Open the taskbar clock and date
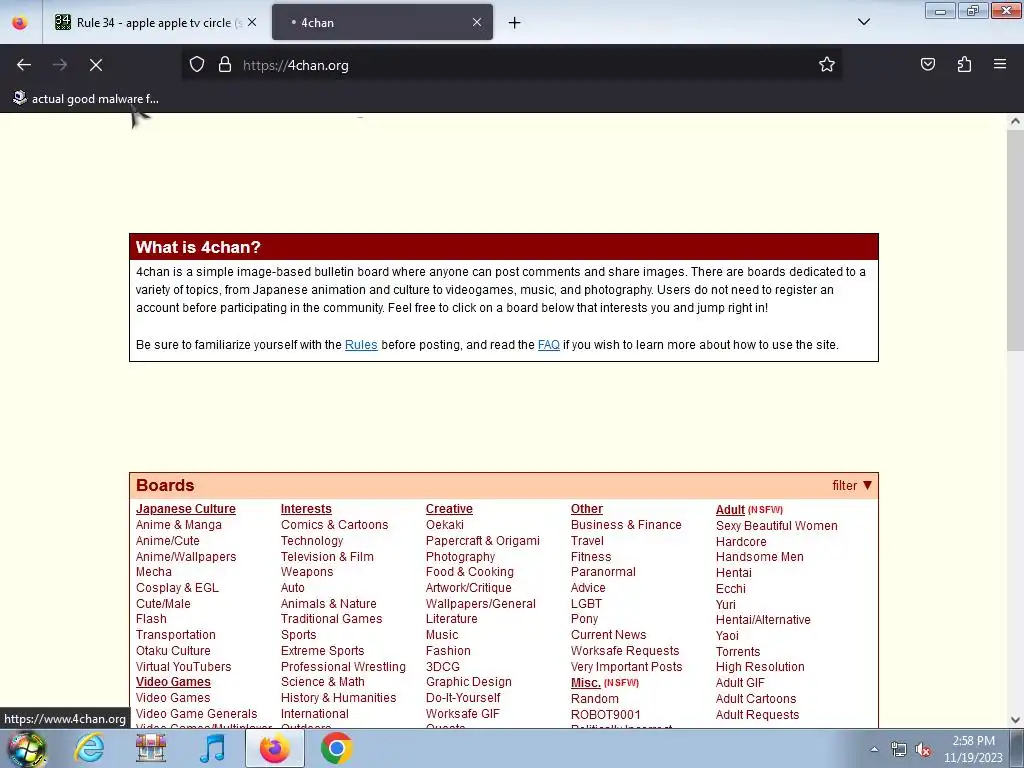Viewport: 1024px width, 768px height. [973, 749]
